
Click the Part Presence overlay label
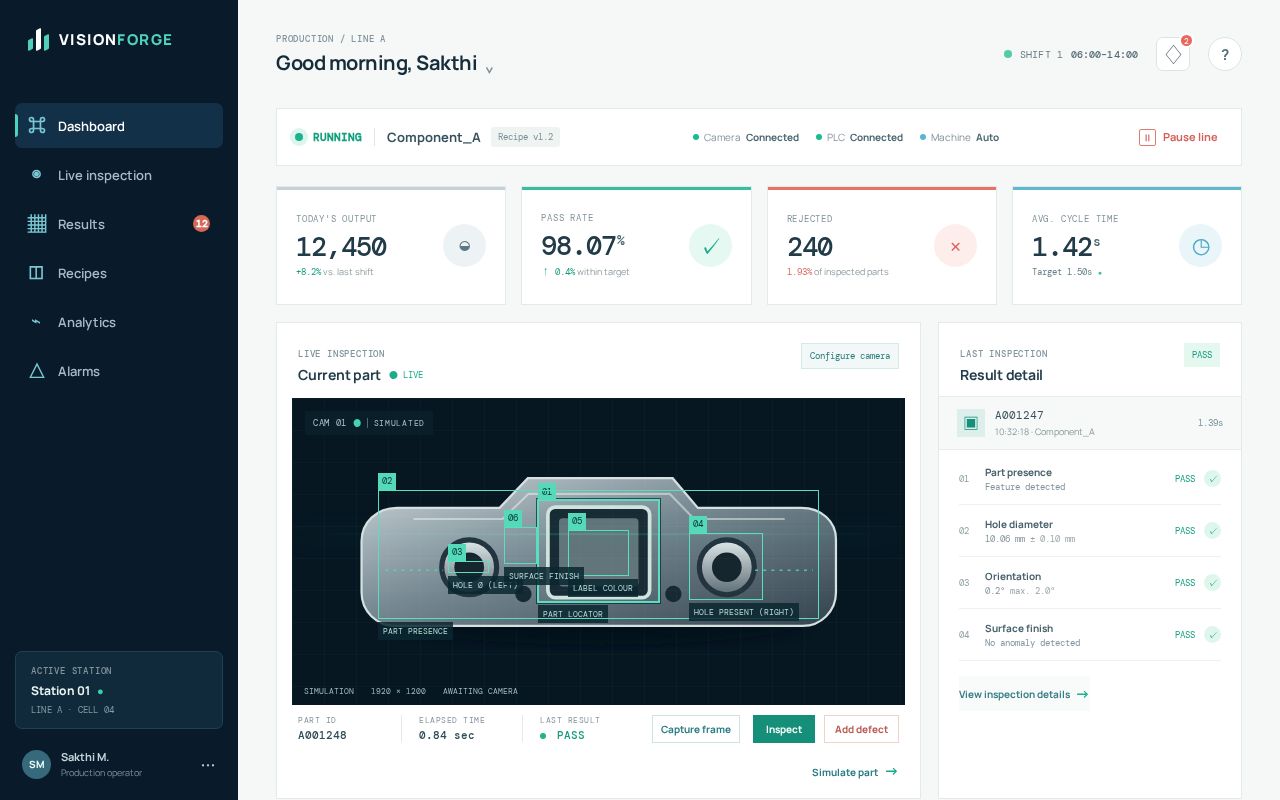click(415, 631)
